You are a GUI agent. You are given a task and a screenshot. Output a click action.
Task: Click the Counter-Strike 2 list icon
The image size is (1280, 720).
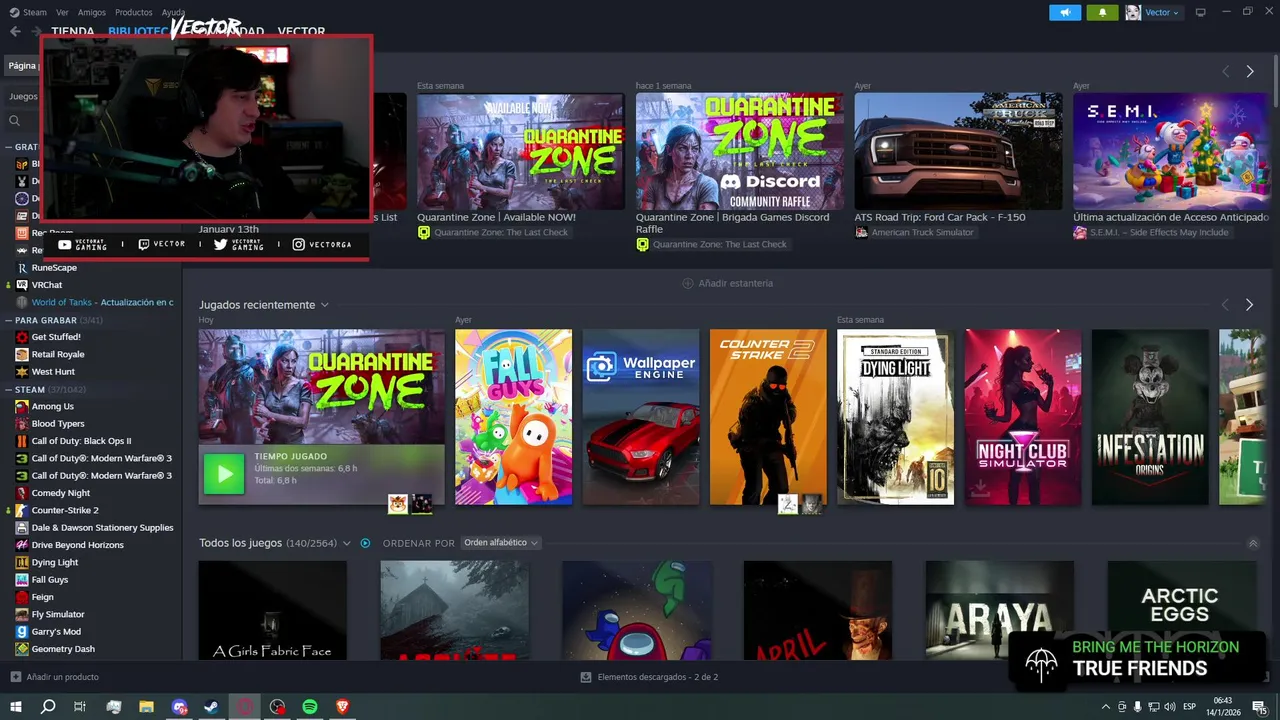pyautogui.click(x=22, y=510)
